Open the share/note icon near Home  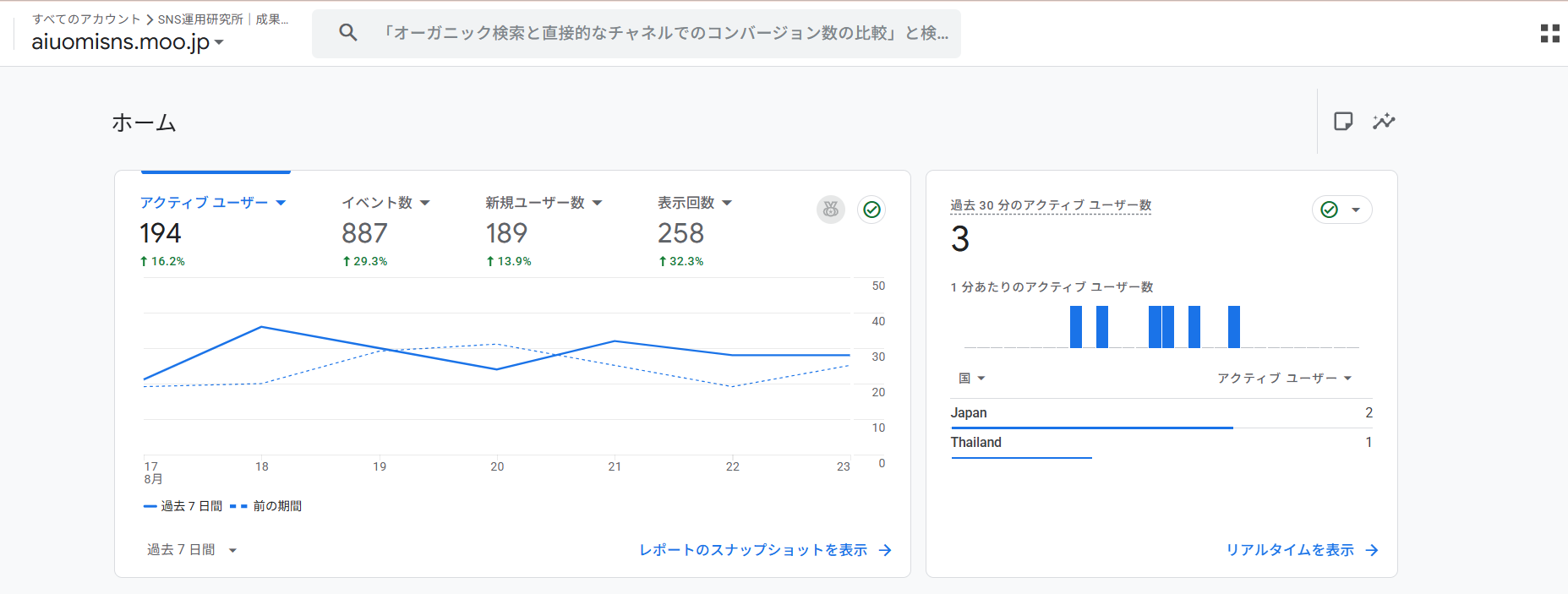coord(1343,121)
